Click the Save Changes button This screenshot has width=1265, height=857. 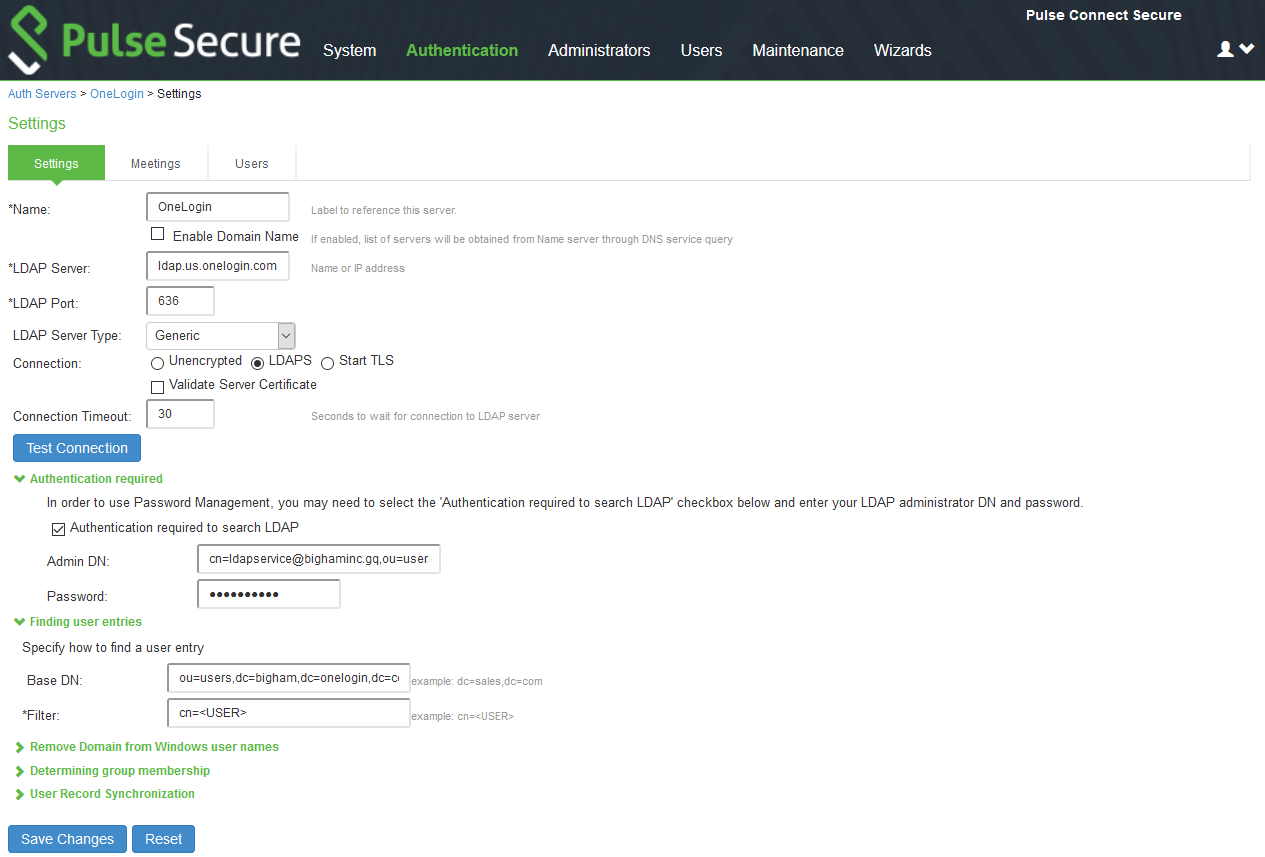tap(68, 839)
